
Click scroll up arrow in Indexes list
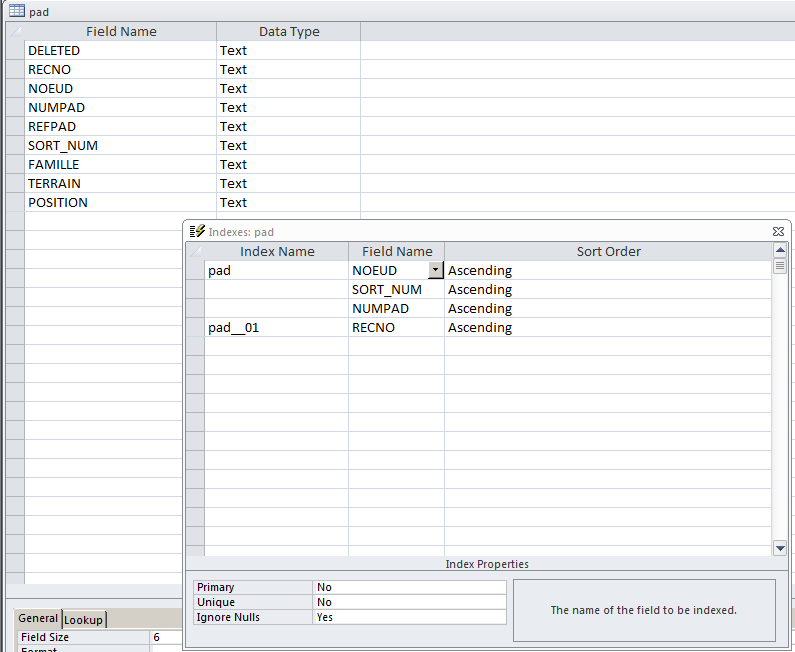click(780, 250)
